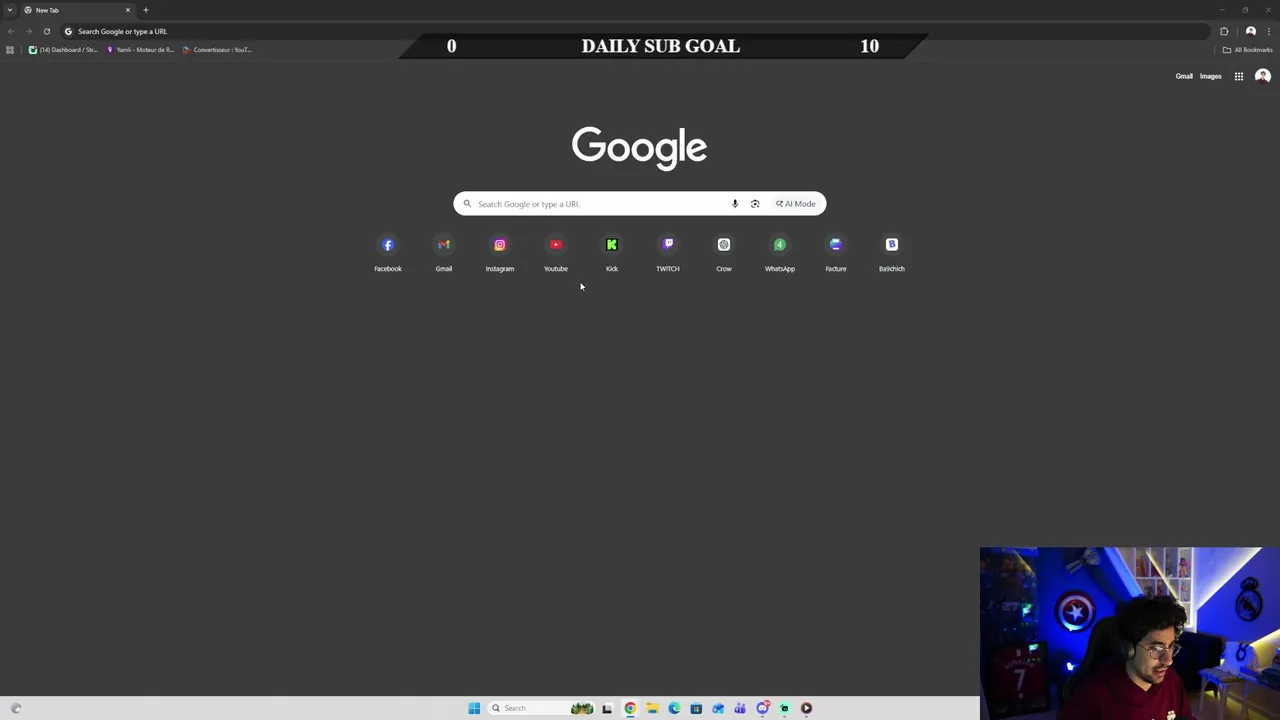Image resolution: width=1280 pixels, height=720 pixels.
Task: Open File Explorer from the taskbar
Action: [652, 708]
